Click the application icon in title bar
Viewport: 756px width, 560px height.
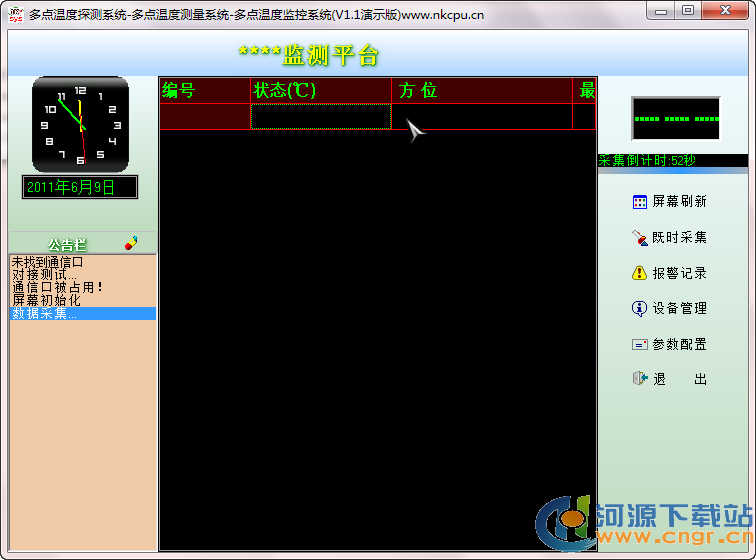(x=16, y=14)
